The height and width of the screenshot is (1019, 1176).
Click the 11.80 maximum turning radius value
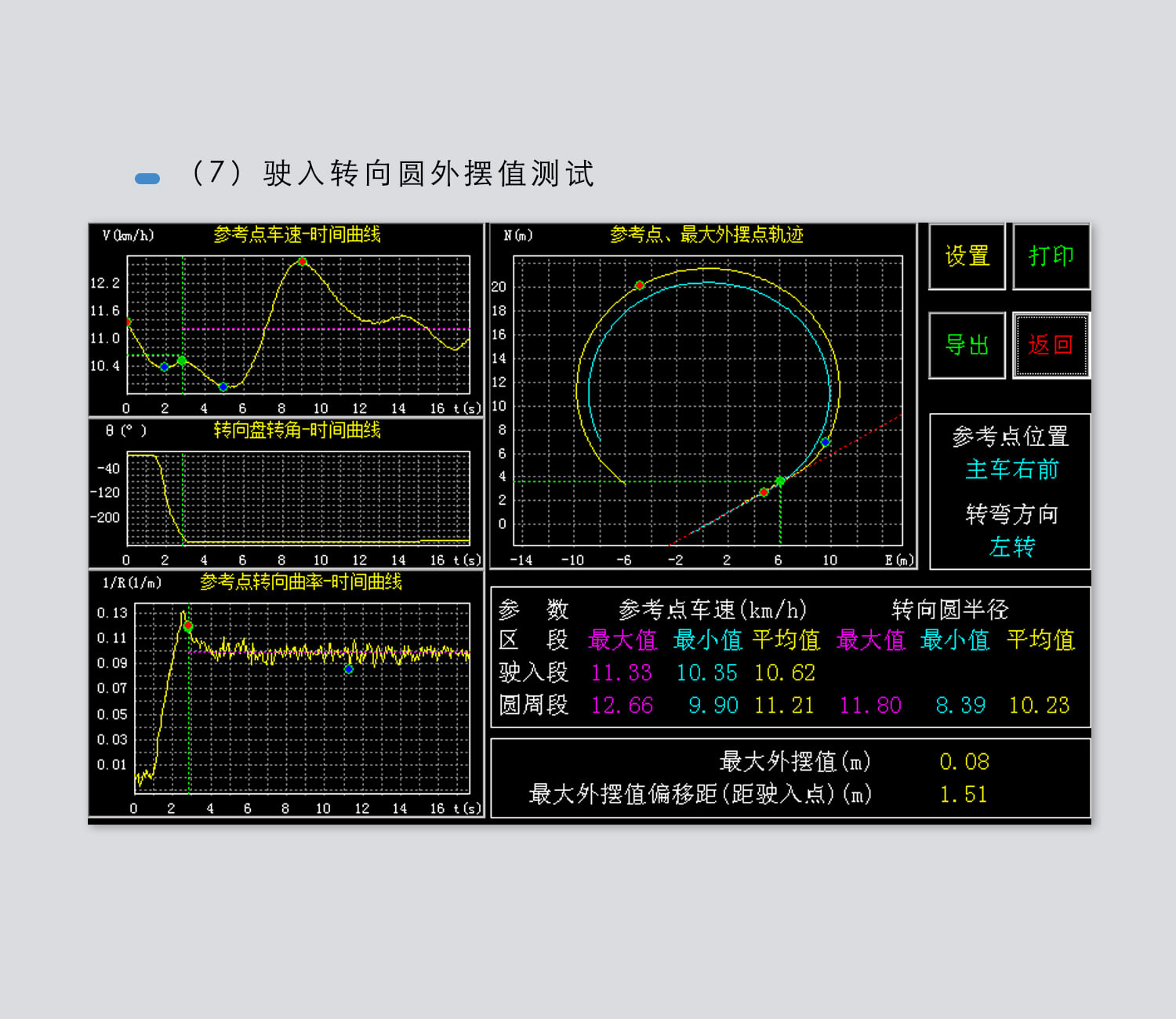click(870, 705)
